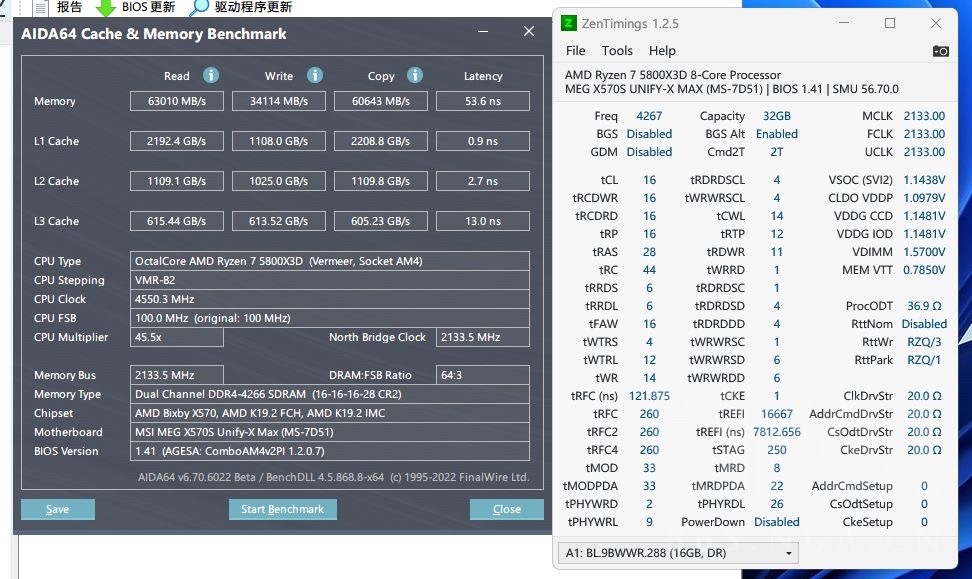This screenshot has height=579, width=972.
Task: Click the info icon beside Read column
Action: pyautogui.click(x=209, y=75)
